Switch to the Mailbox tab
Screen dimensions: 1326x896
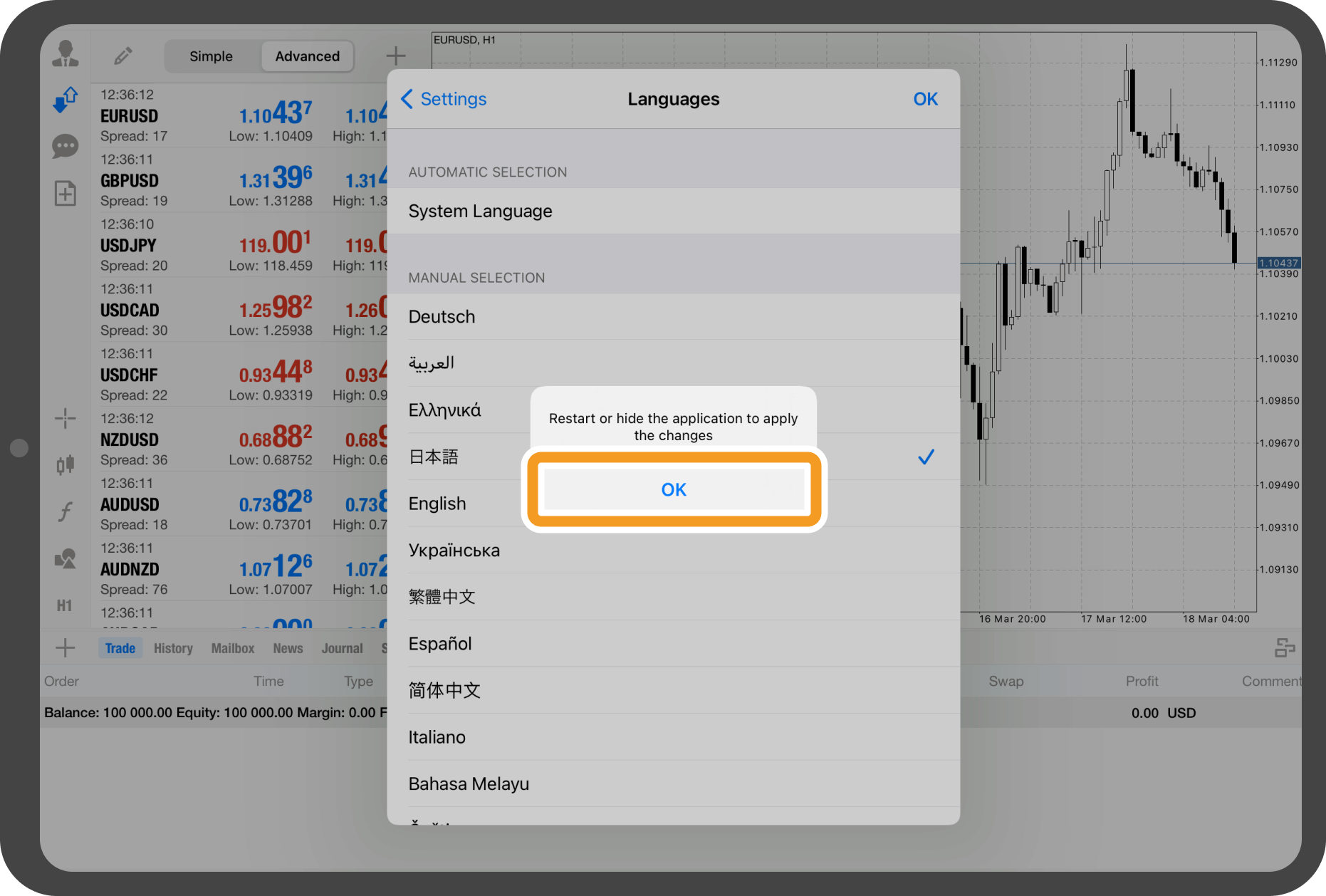232,648
